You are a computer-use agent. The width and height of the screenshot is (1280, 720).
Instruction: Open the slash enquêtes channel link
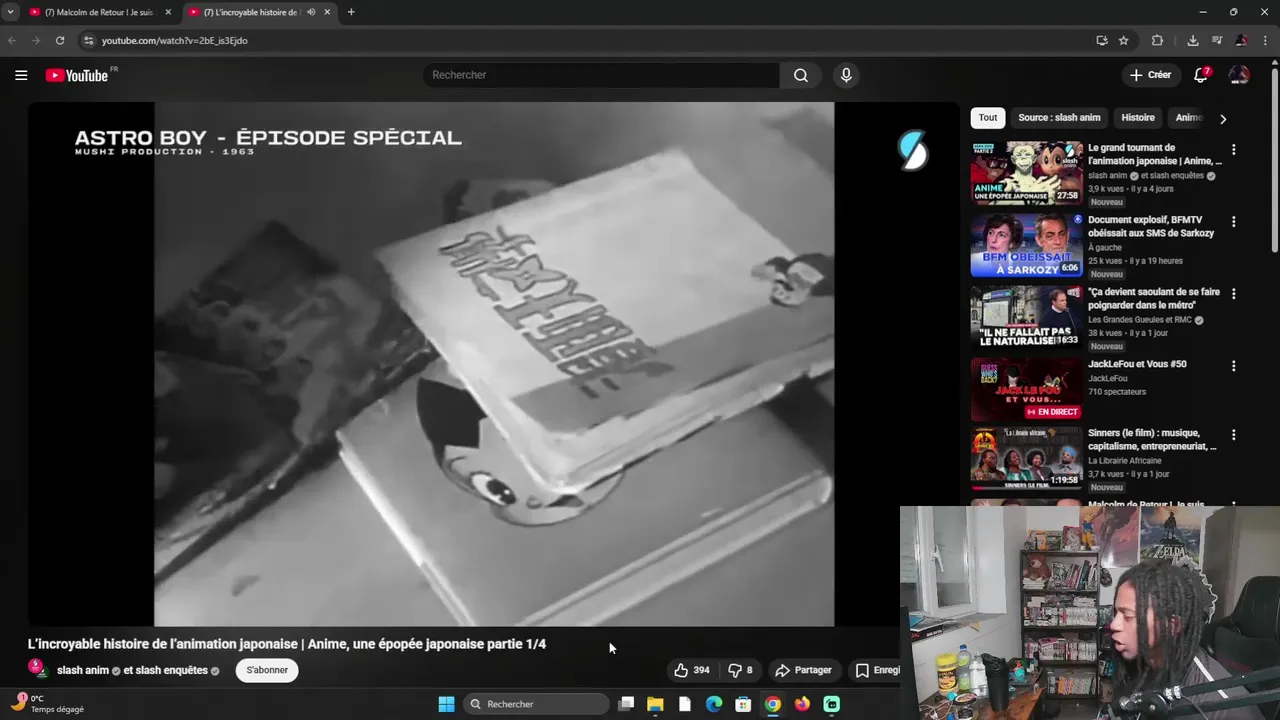click(x=171, y=670)
